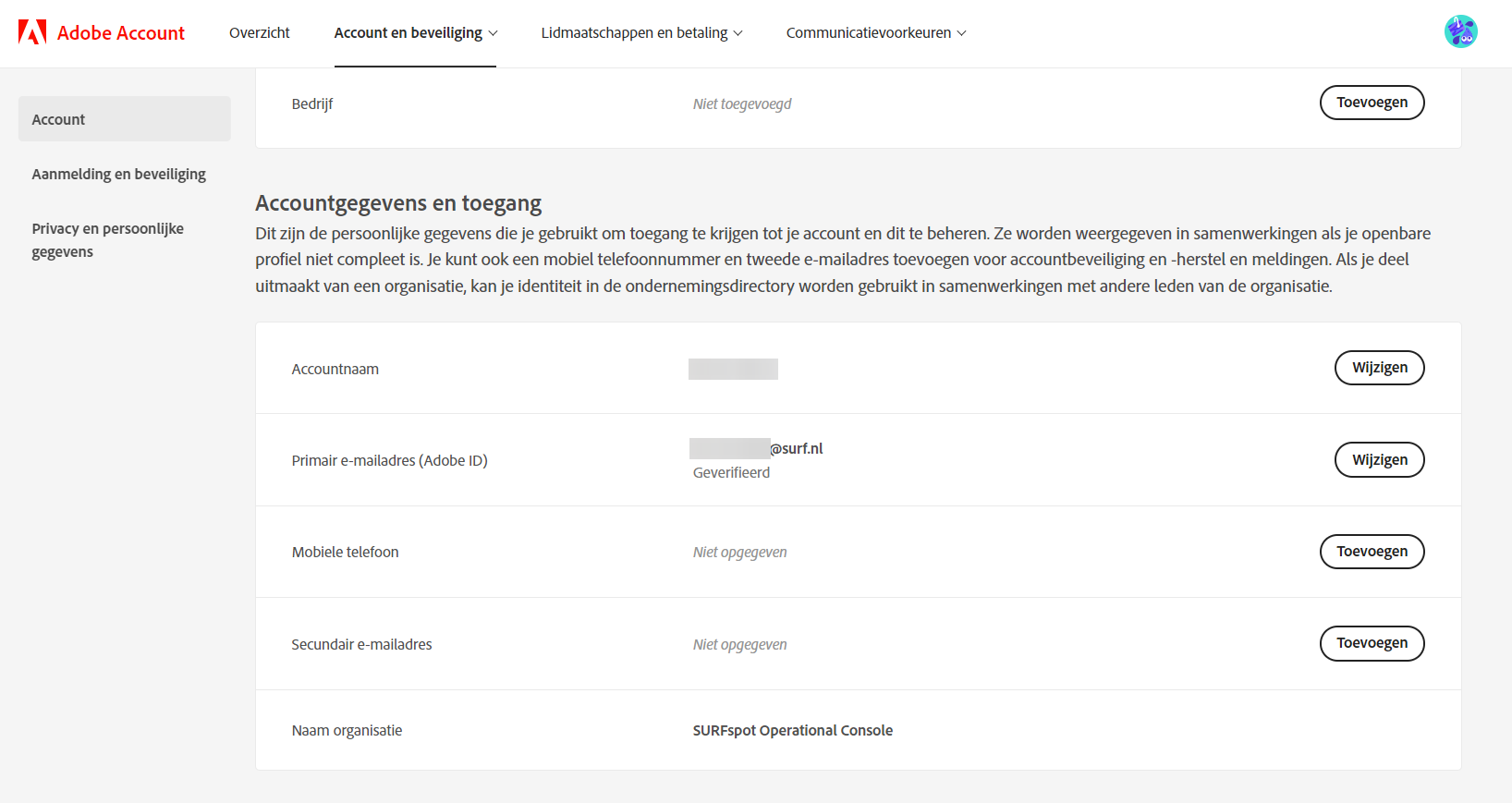
Task: Click the Naam organisatie label
Action: coord(347,730)
